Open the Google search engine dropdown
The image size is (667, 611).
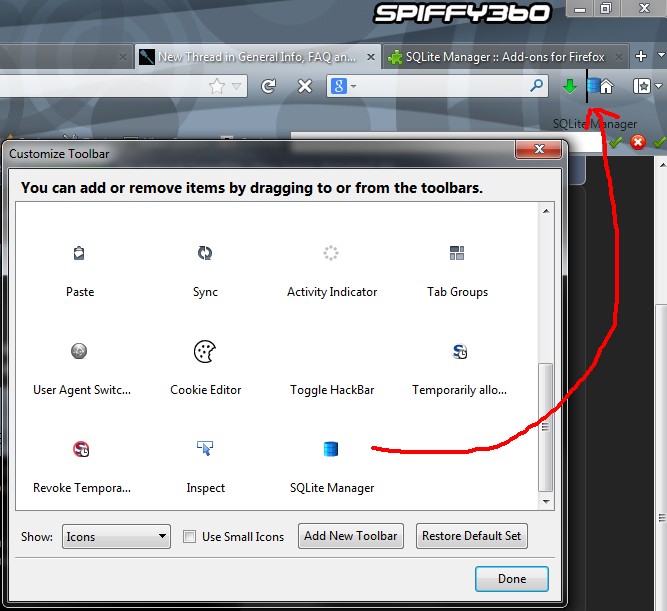point(341,87)
